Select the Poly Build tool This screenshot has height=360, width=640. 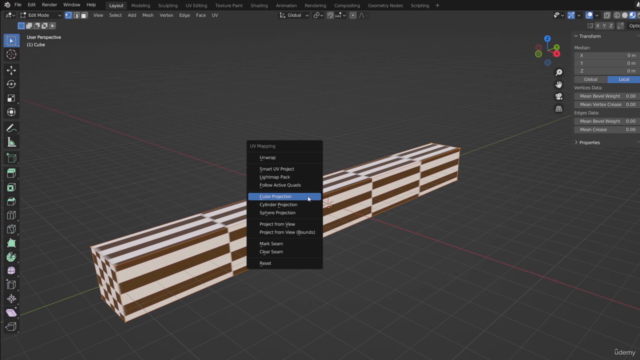(11, 243)
